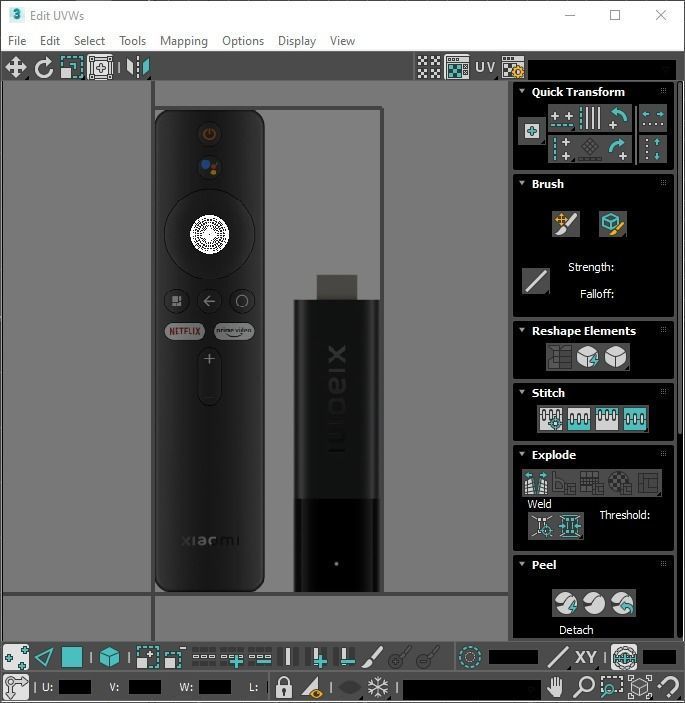This screenshot has height=703, width=685.
Task: Open the texture map dropdown list
Action: pyautogui.click(x=602, y=69)
